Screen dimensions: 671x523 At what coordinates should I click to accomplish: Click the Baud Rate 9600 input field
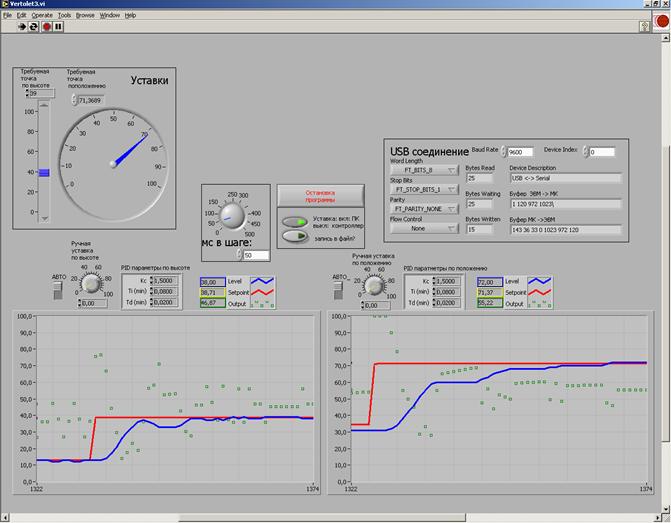coord(520,152)
